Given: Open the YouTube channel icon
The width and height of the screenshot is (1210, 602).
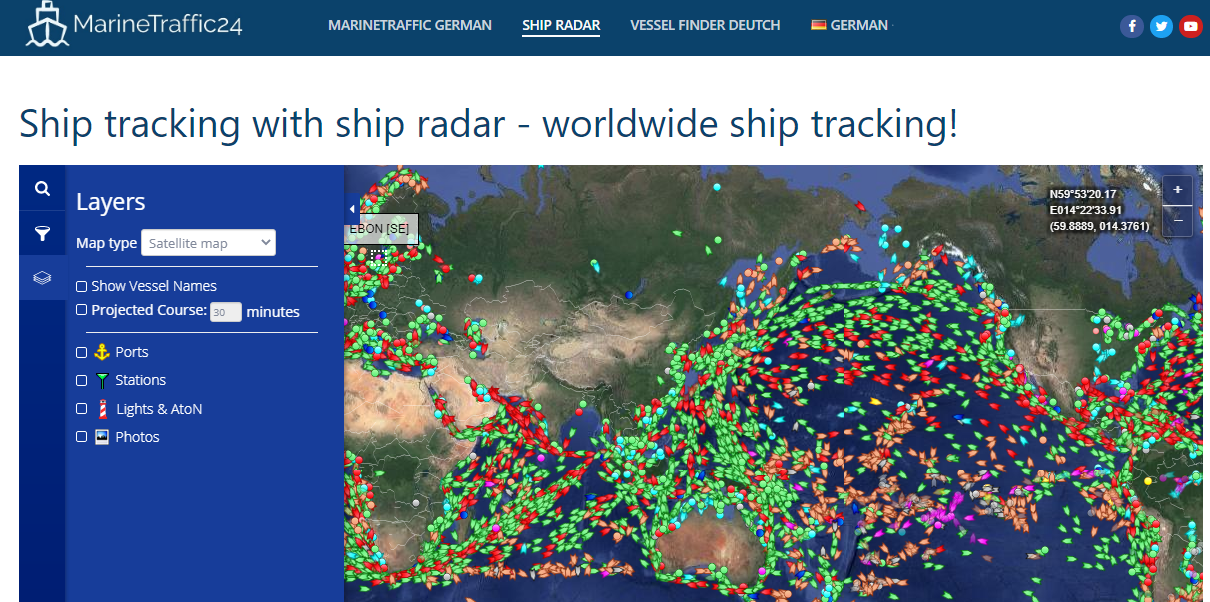Looking at the screenshot, I should pos(1190,27).
